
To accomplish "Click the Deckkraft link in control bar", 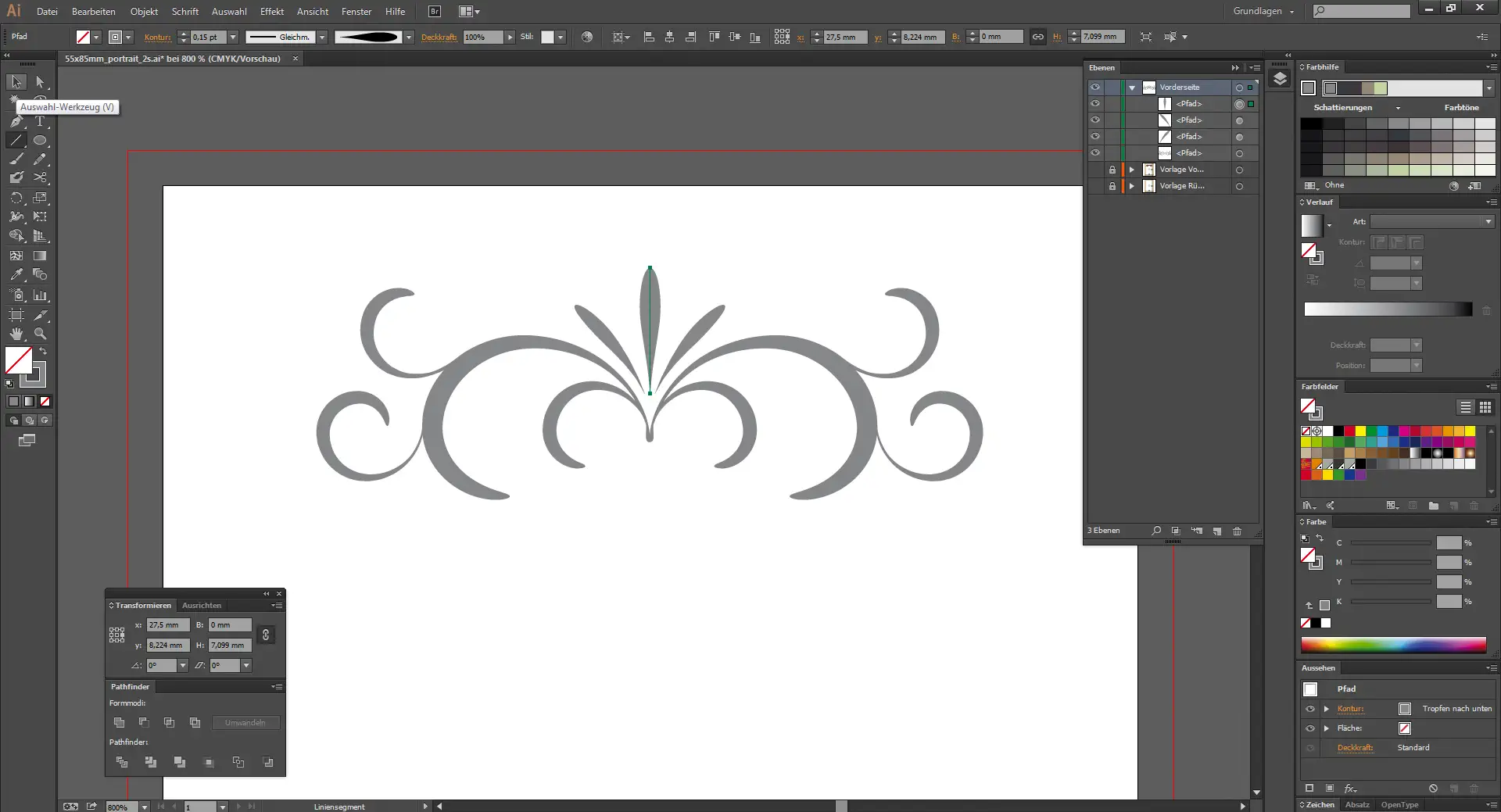I will coord(439,38).
